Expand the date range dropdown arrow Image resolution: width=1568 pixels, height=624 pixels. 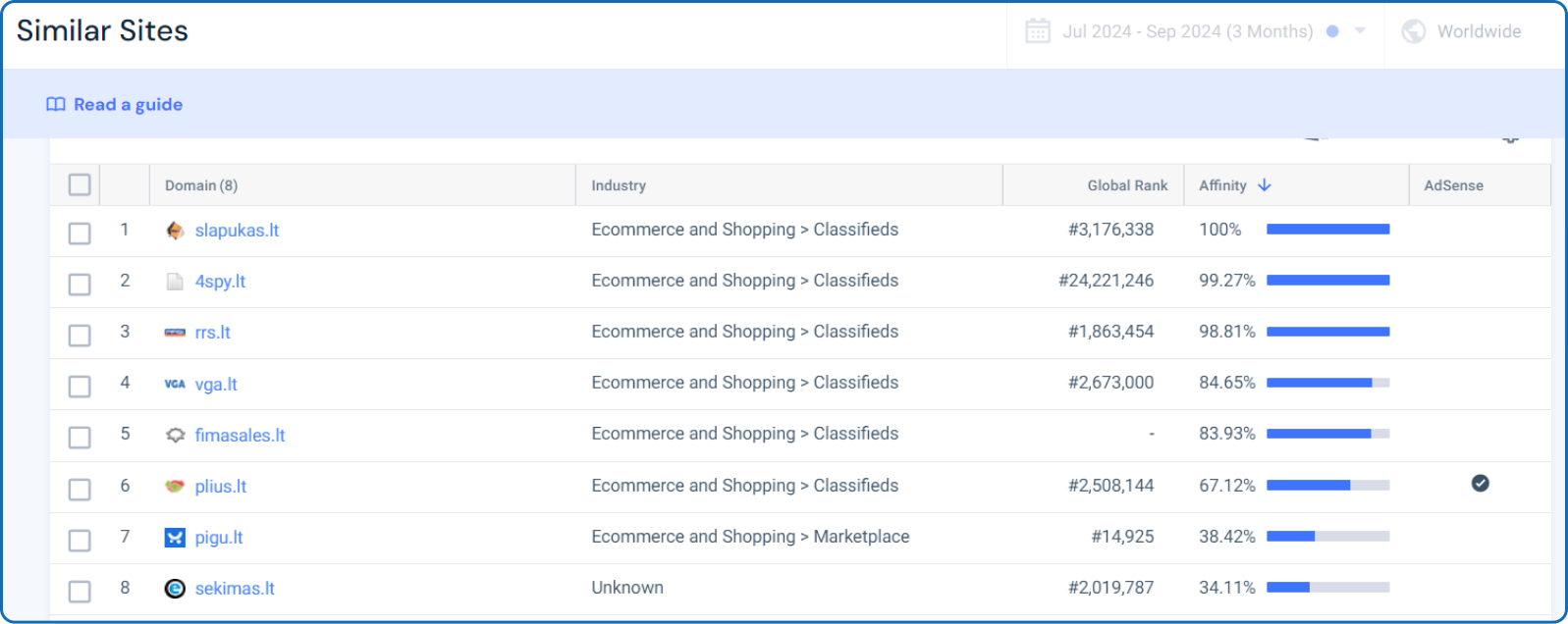1360,31
